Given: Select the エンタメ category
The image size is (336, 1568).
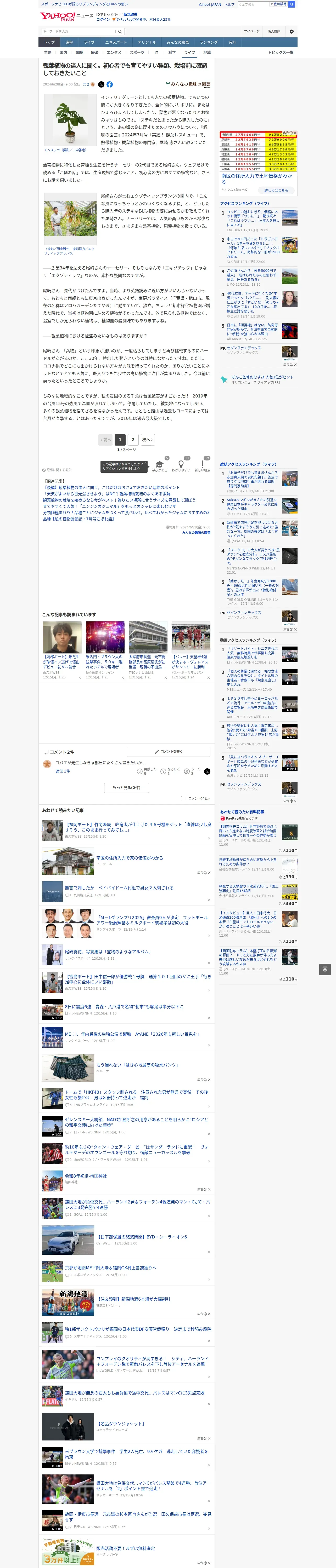Looking at the screenshot, I should pyautogui.click(x=114, y=52).
